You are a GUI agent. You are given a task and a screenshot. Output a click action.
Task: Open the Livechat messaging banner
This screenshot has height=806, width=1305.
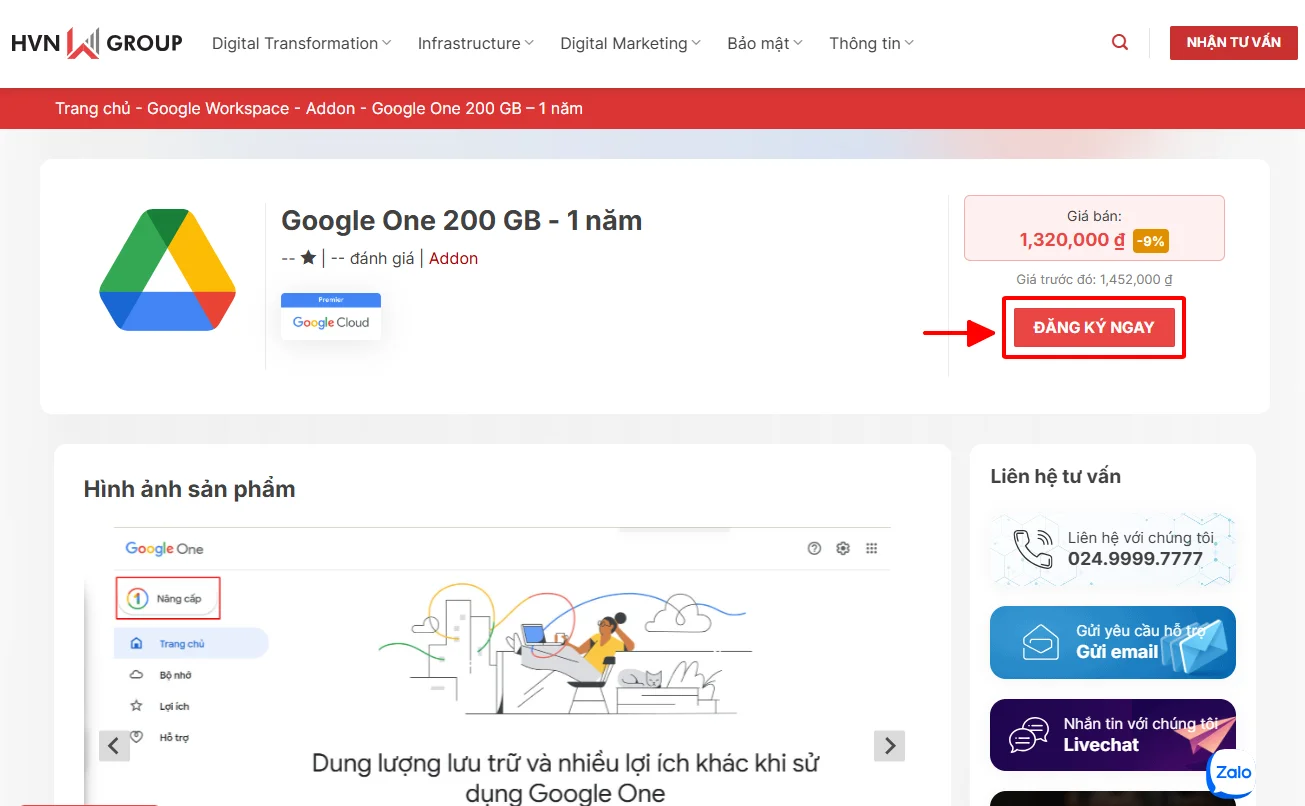(1112, 735)
